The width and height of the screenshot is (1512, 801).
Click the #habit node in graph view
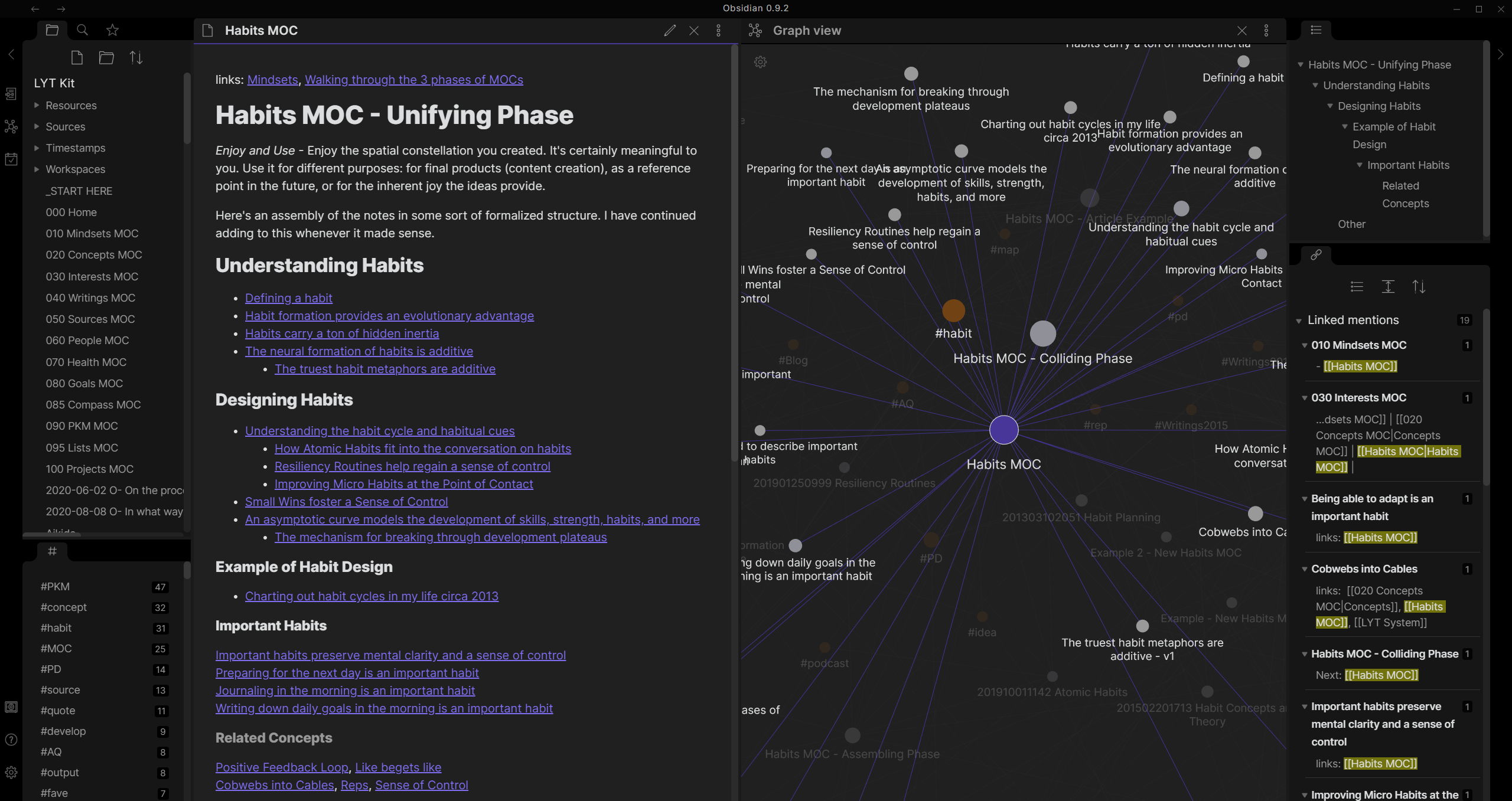pos(953,310)
